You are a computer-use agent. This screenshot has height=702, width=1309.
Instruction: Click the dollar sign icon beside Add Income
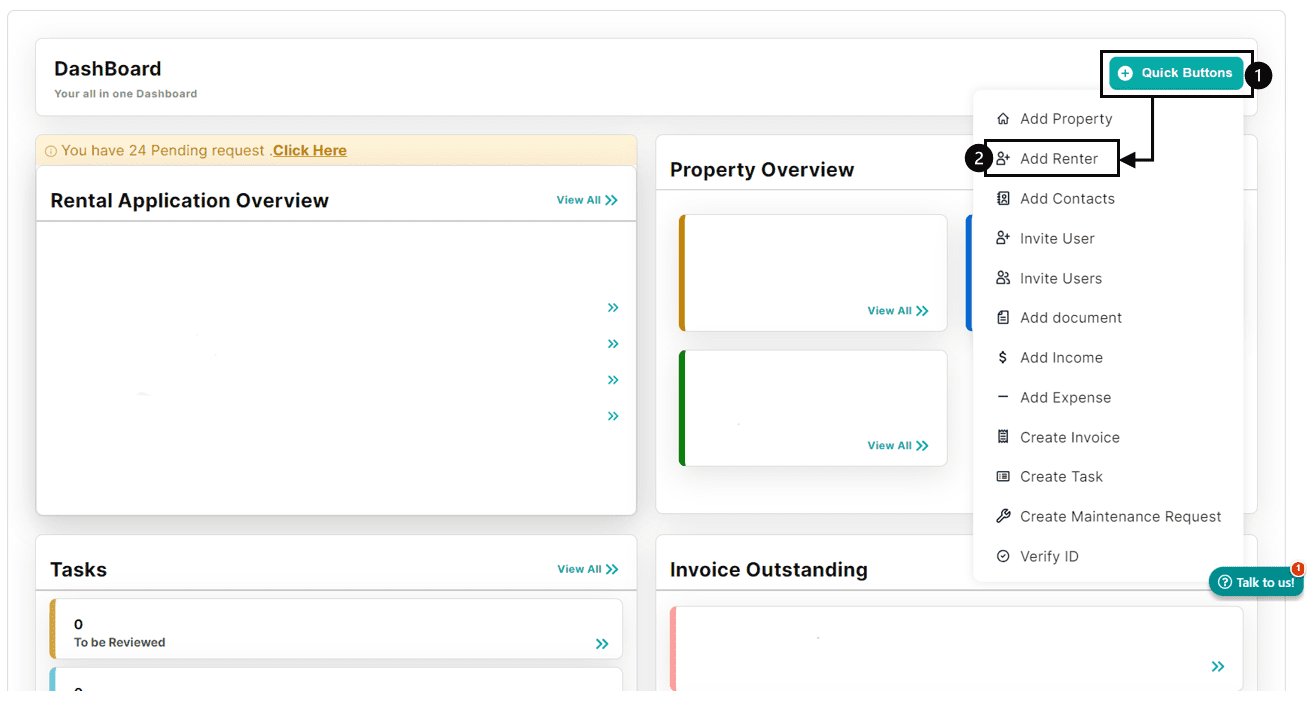coord(1003,357)
